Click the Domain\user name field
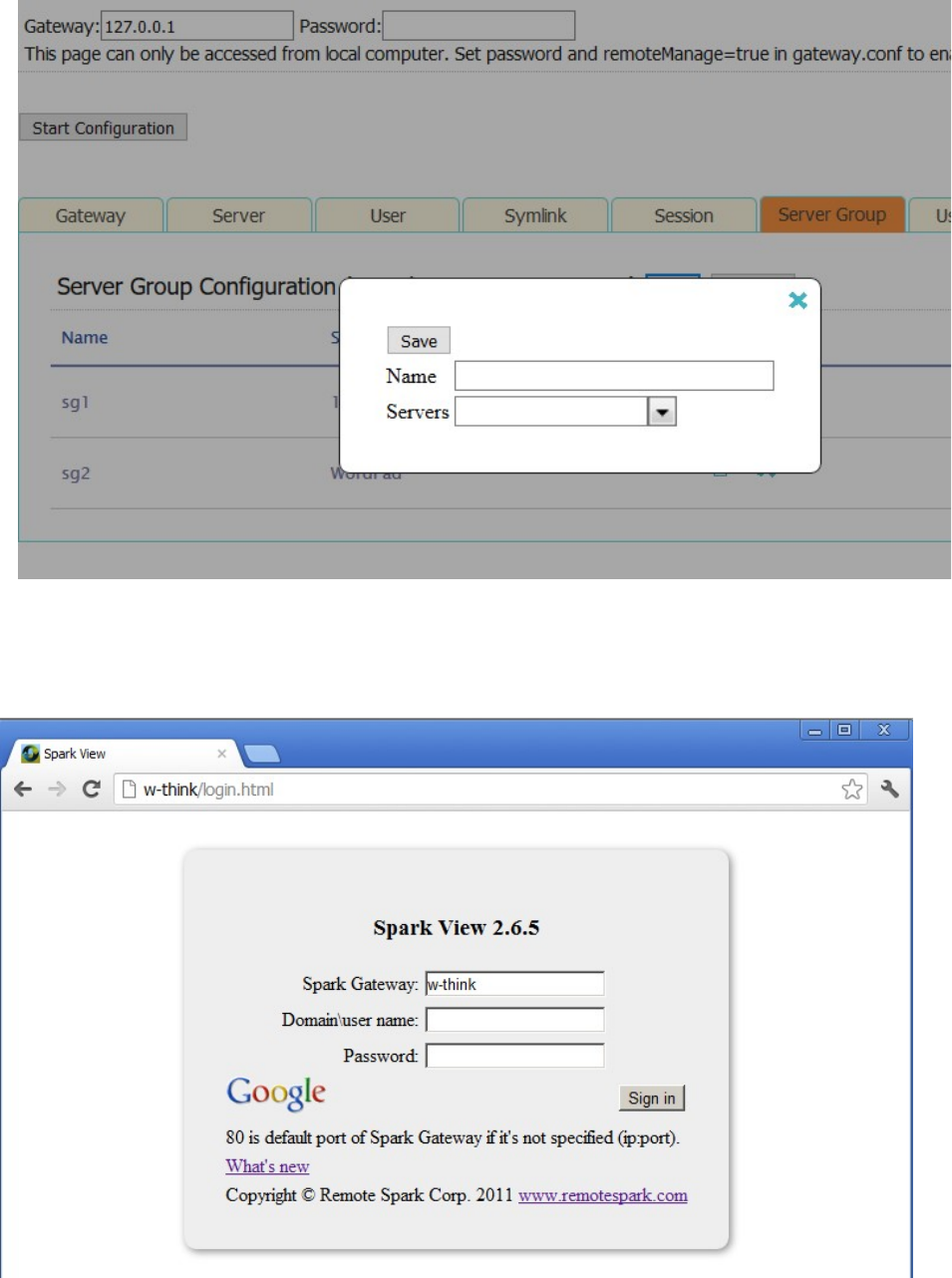The height and width of the screenshot is (1278, 952). tap(514, 1020)
